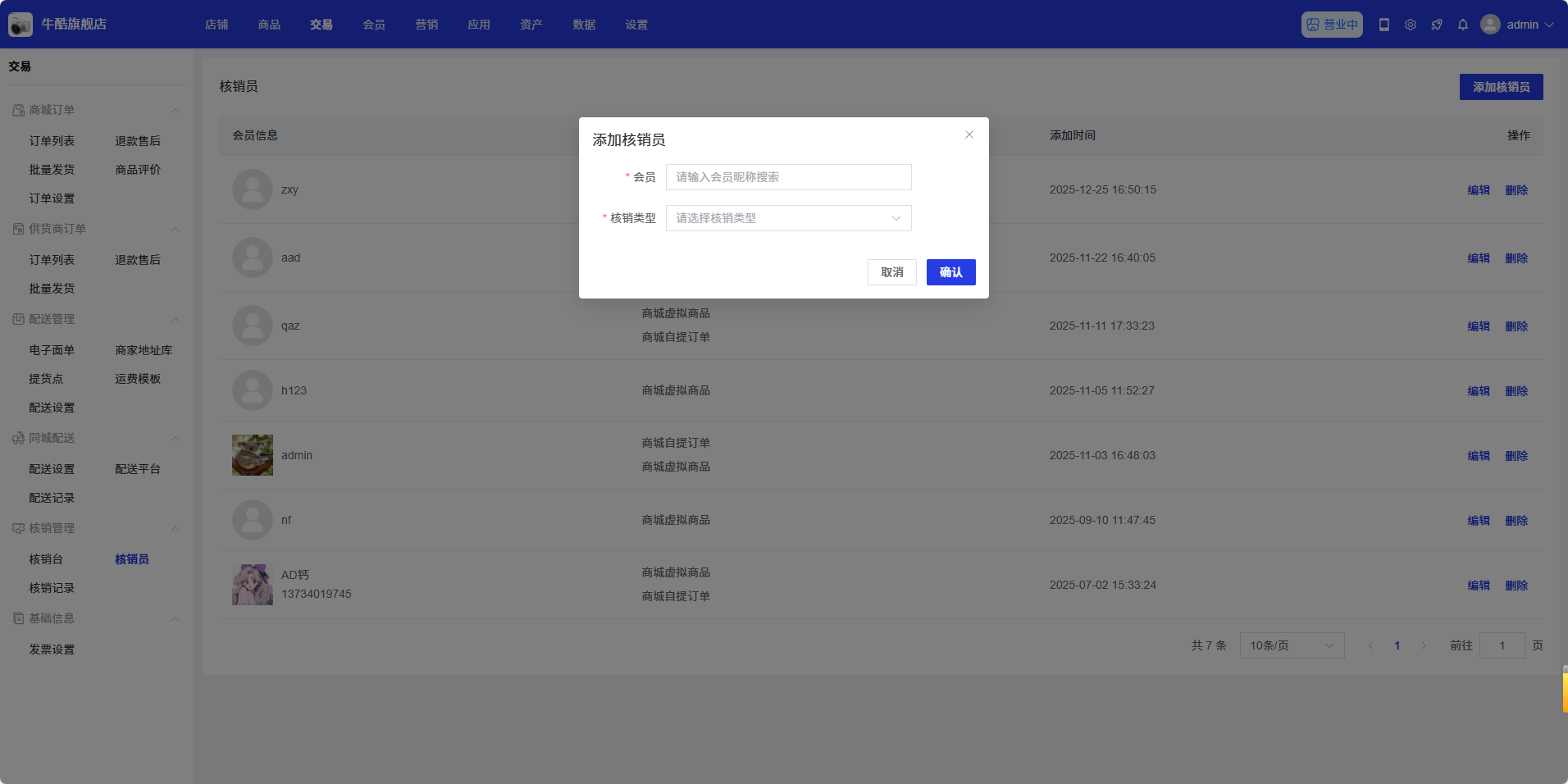1568x784 pixels.
Task: Click 删除 link for the zxy row
Action: click(1516, 190)
